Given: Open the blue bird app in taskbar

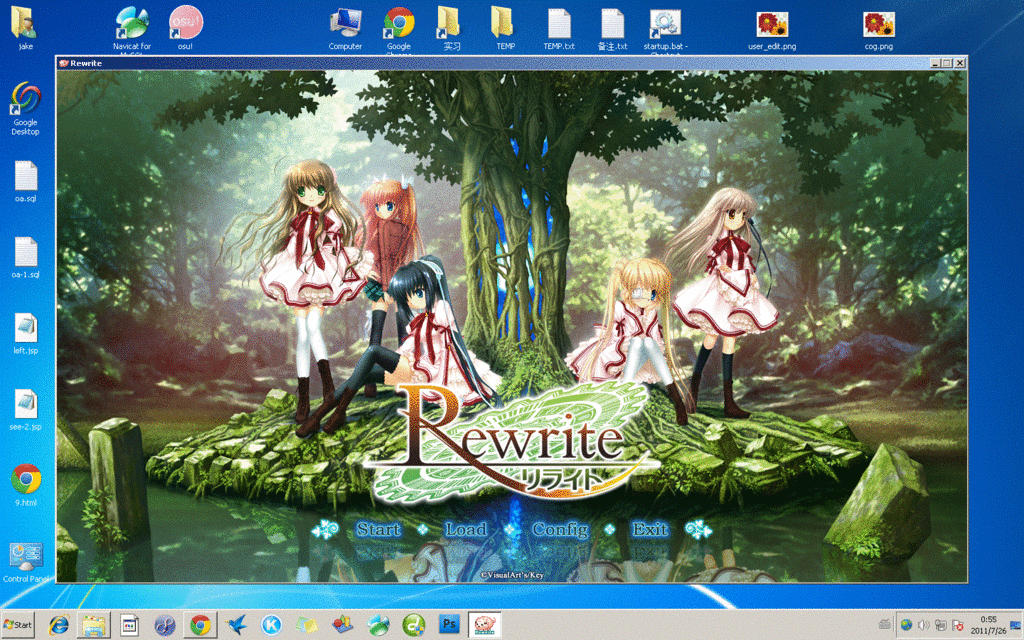Looking at the screenshot, I should click(x=236, y=625).
